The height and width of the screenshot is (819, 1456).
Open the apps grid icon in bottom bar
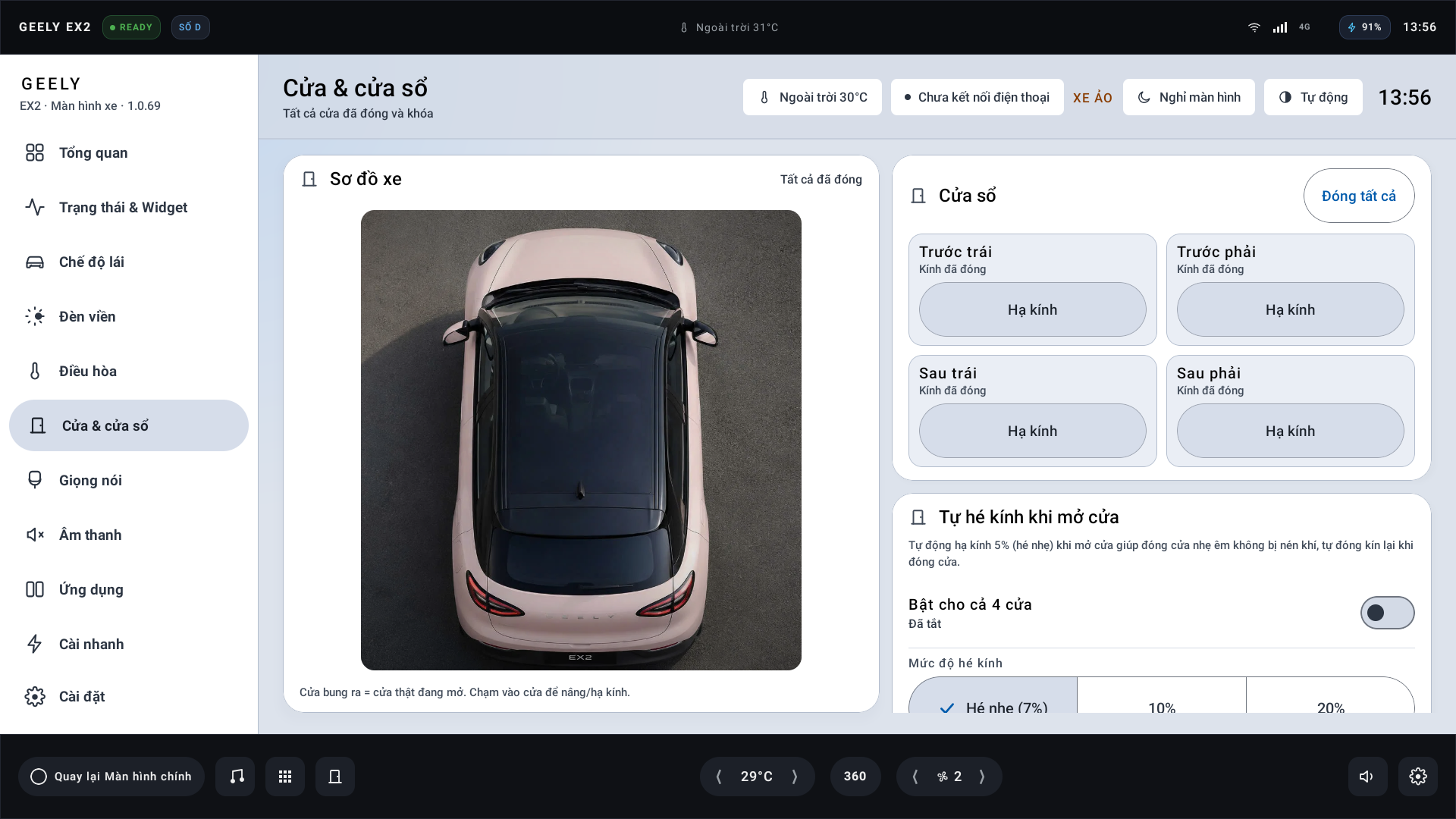(x=285, y=776)
